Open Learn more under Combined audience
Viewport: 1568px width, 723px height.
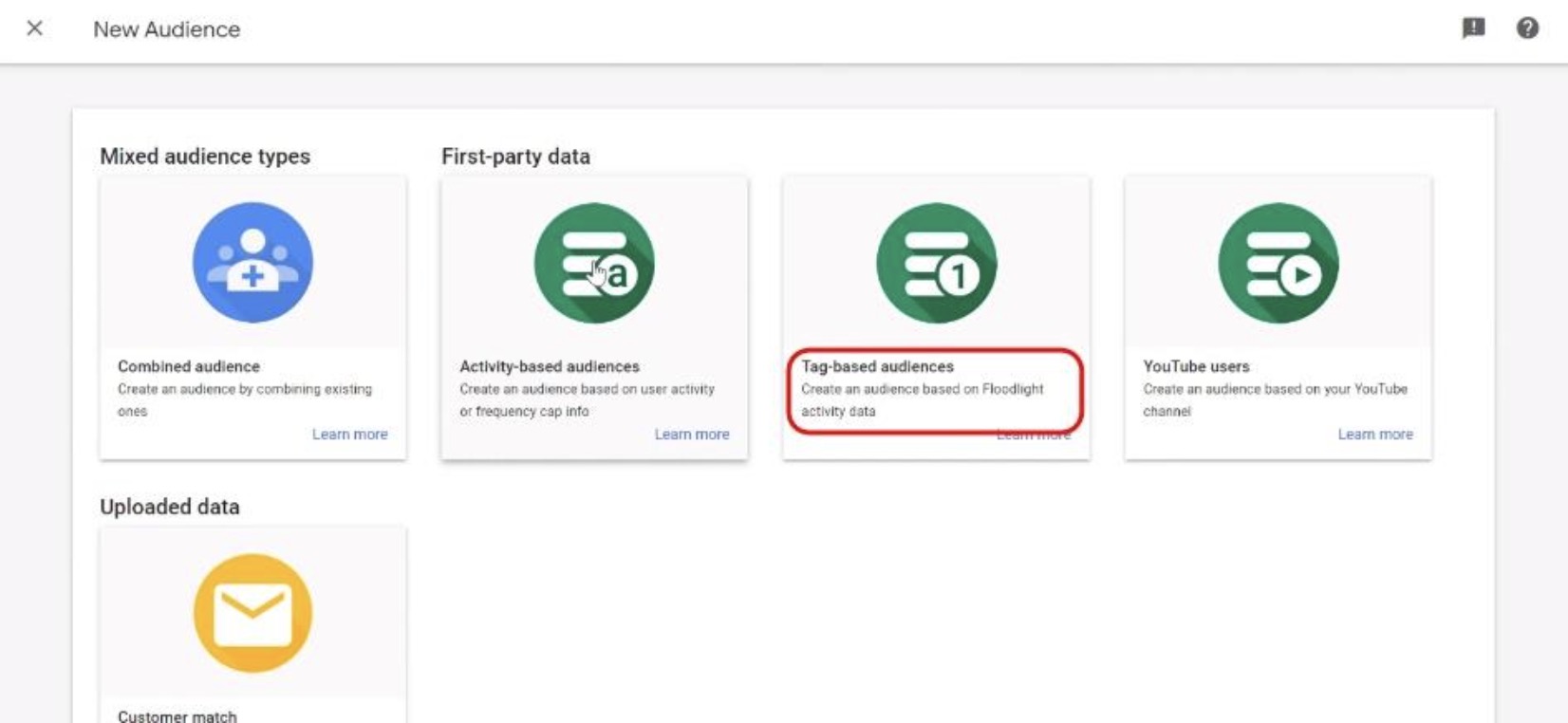[x=349, y=434]
